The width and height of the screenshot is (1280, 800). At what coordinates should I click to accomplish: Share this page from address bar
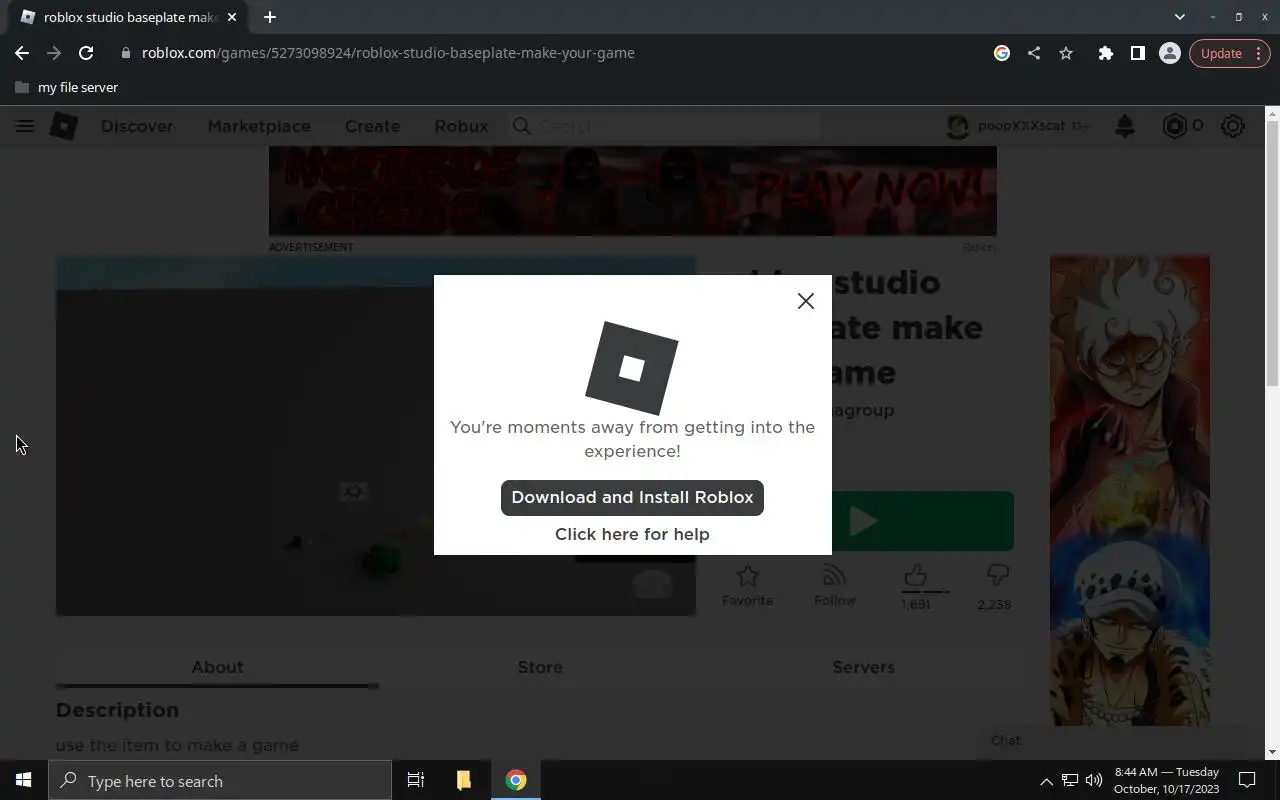[1033, 53]
